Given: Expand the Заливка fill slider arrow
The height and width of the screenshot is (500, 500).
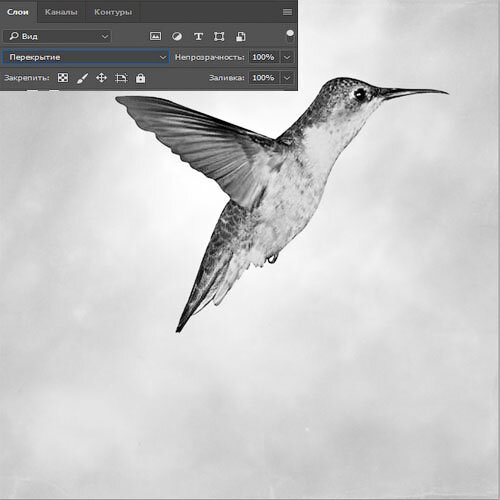Looking at the screenshot, I should (x=287, y=78).
